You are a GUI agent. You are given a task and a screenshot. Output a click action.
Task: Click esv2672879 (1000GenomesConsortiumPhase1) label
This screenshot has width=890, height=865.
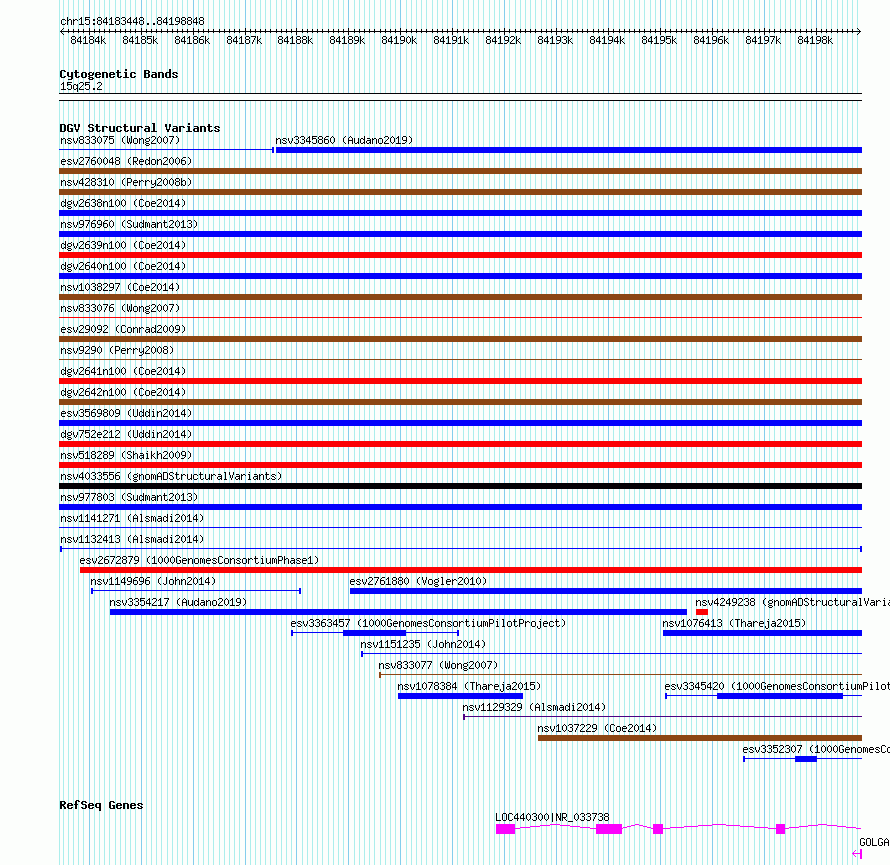click(199, 560)
